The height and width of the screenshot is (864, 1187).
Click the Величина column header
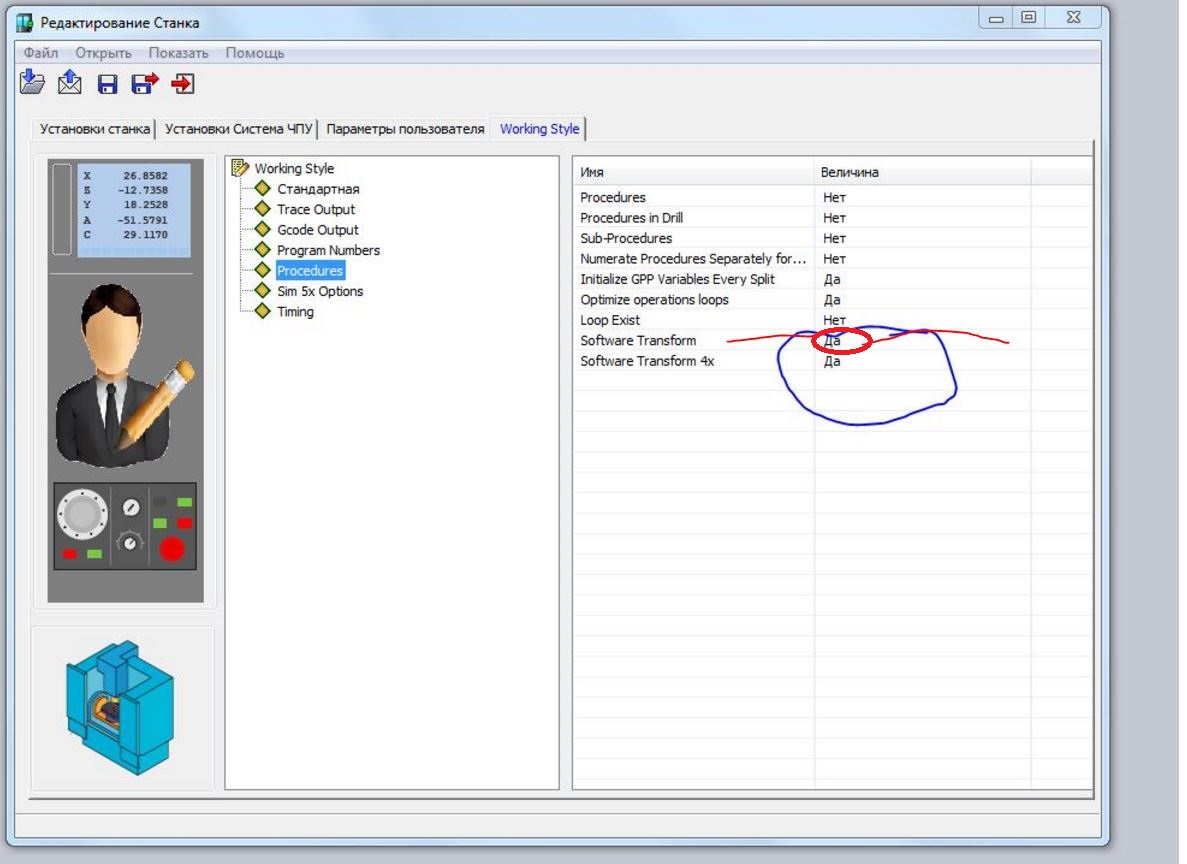tap(922, 172)
